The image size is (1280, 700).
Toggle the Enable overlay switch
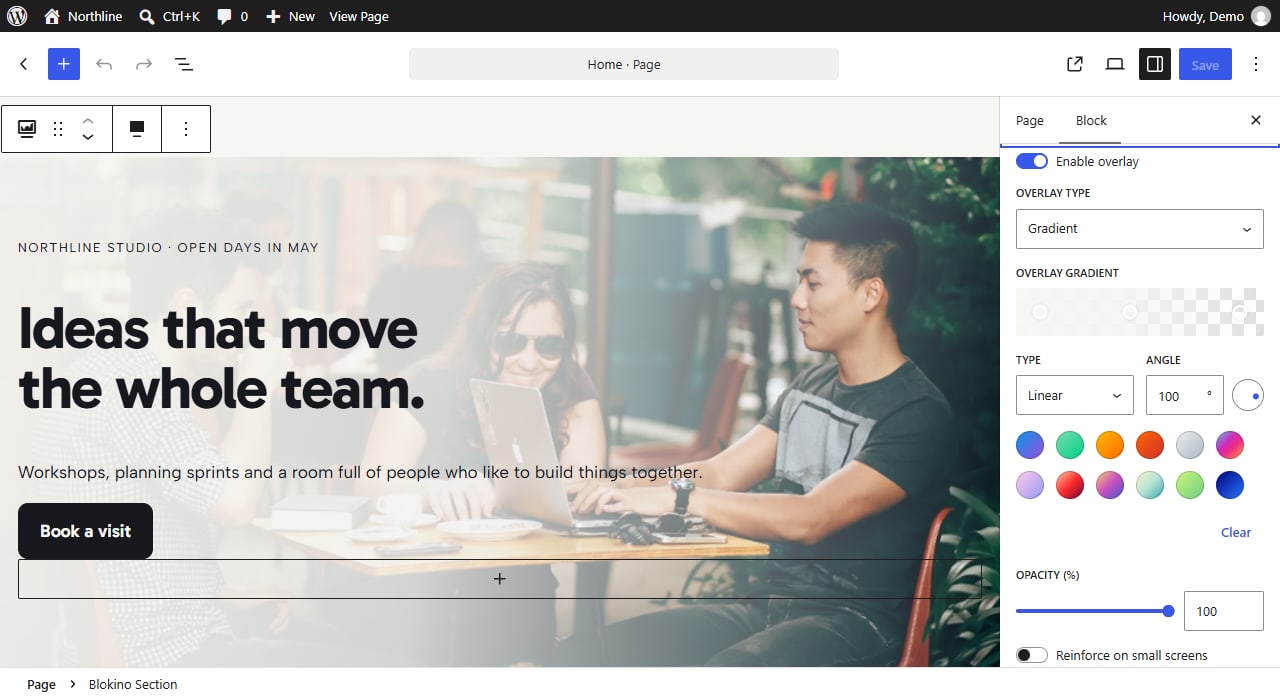click(1032, 161)
